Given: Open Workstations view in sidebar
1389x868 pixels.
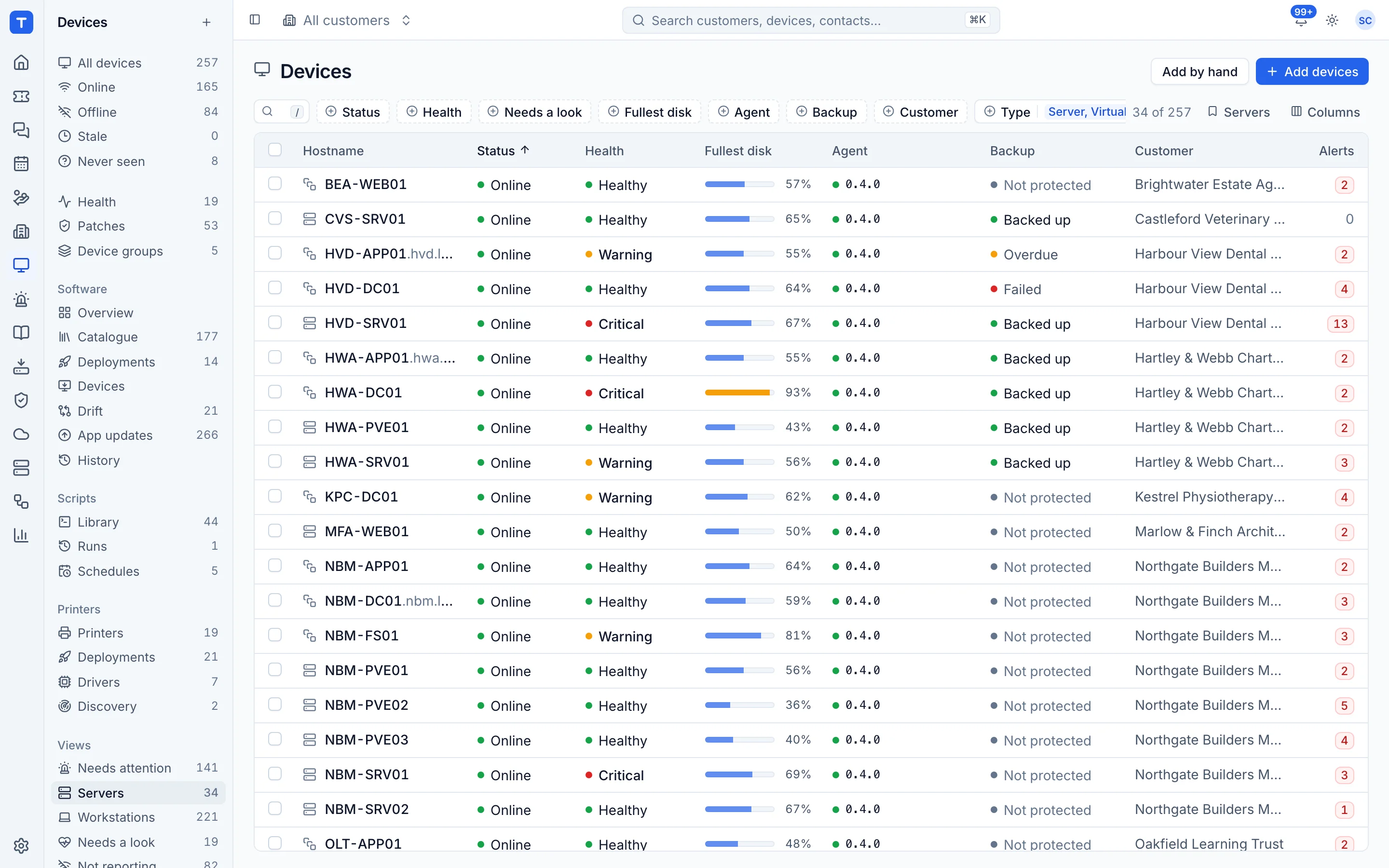Looking at the screenshot, I should click(138, 817).
